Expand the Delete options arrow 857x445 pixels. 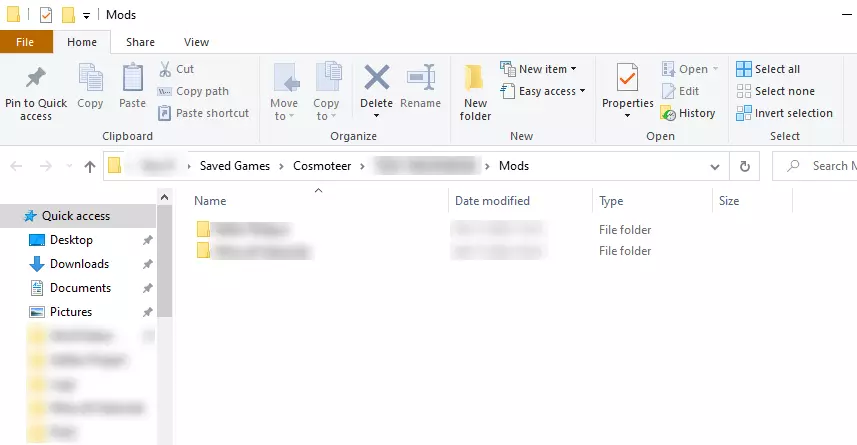pyautogui.click(x=376, y=116)
